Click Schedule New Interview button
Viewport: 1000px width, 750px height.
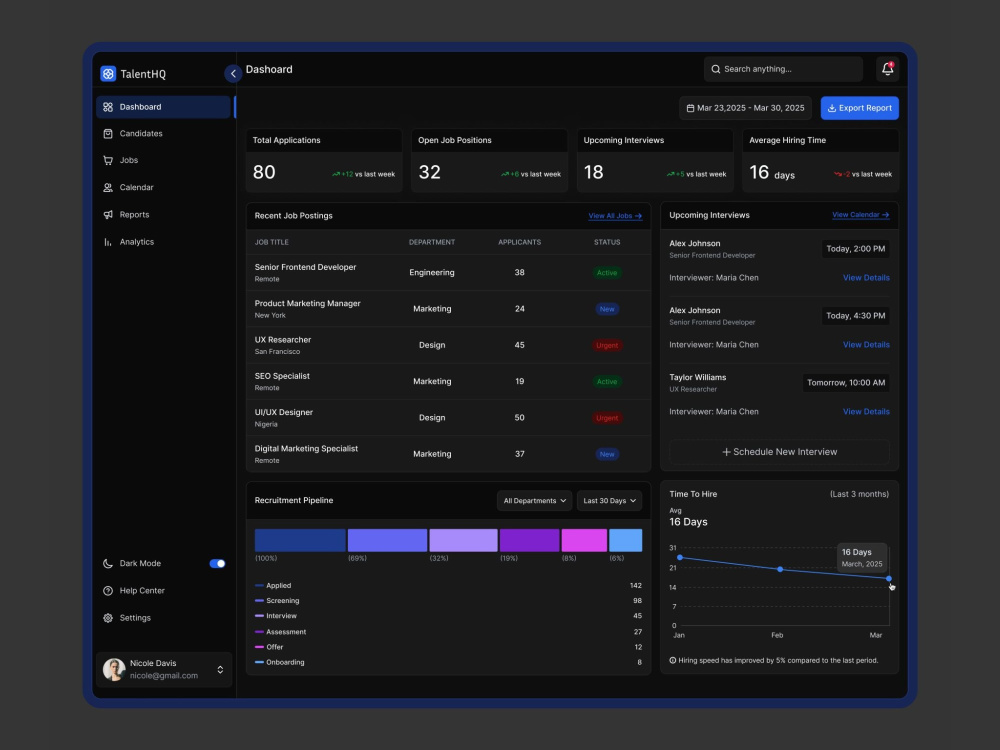779,452
